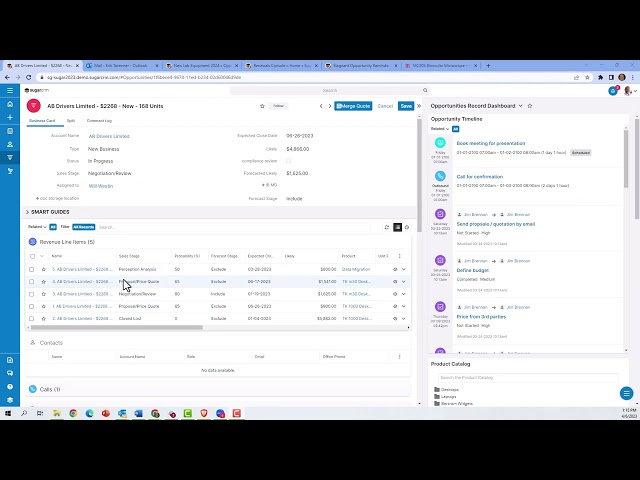Go to Home via sidebar house icon

click(10, 104)
